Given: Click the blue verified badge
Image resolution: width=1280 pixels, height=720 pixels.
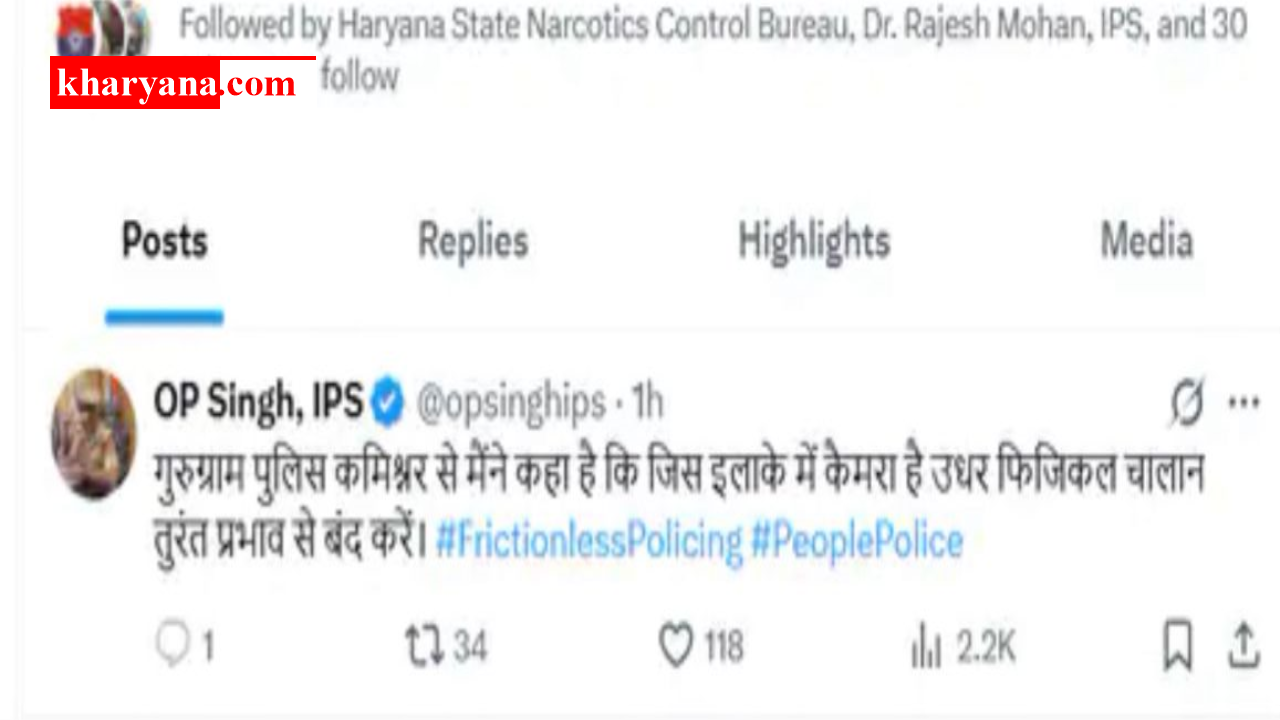Looking at the screenshot, I should pos(388,403).
